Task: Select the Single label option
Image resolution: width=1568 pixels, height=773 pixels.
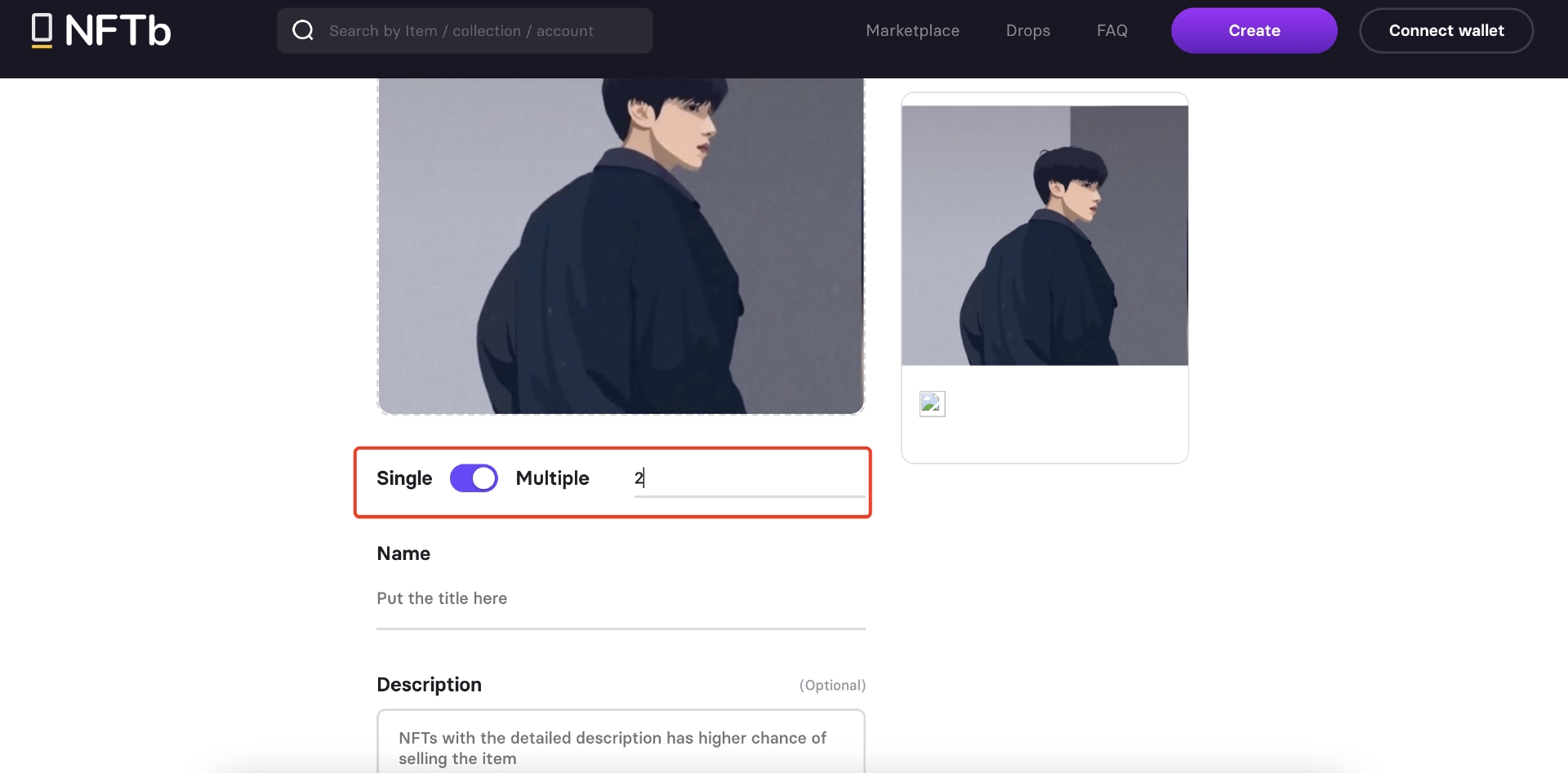Action: pos(404,478)
